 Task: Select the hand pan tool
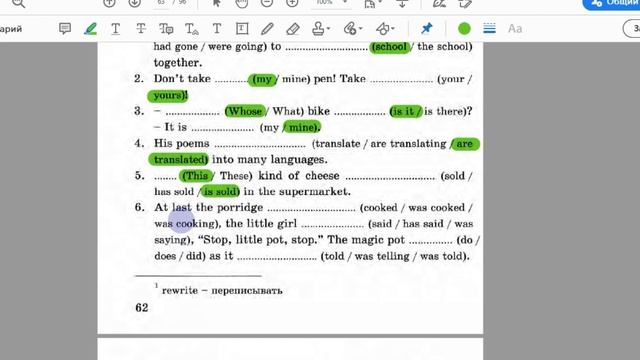[242, 3]
